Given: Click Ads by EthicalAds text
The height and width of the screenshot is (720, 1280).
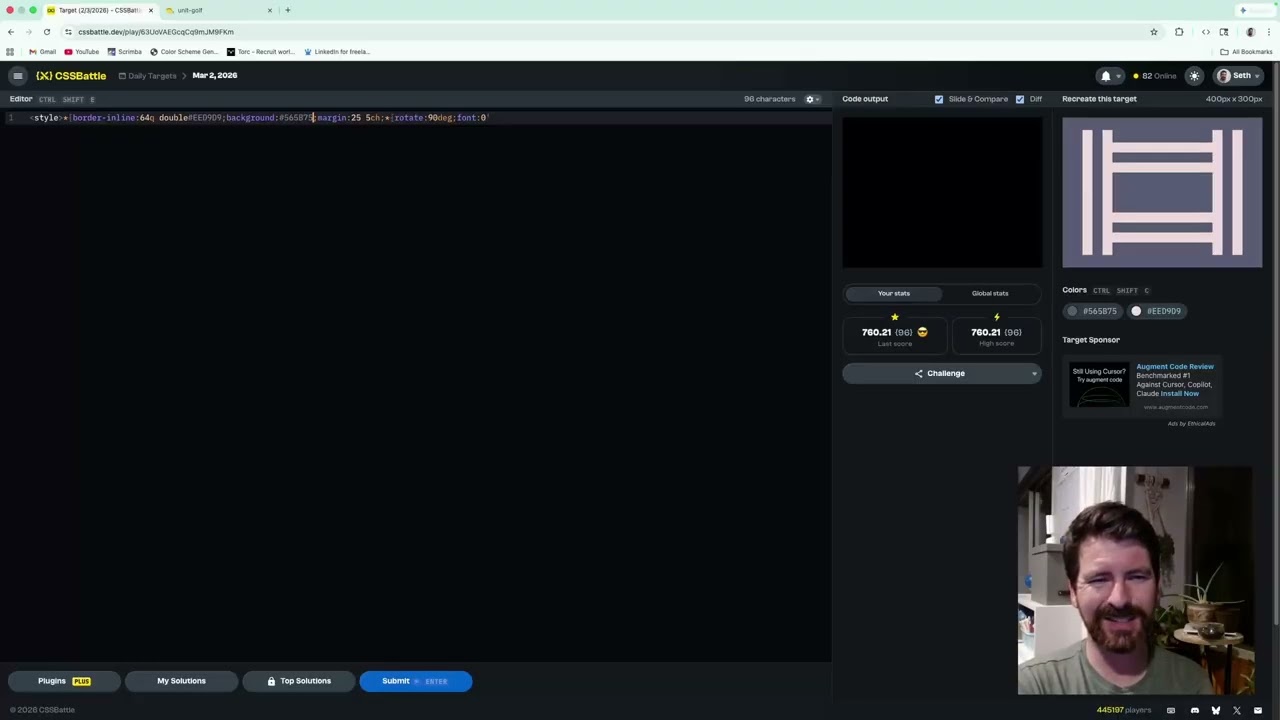Looking at the screenshot, I should click(1191, 424).
